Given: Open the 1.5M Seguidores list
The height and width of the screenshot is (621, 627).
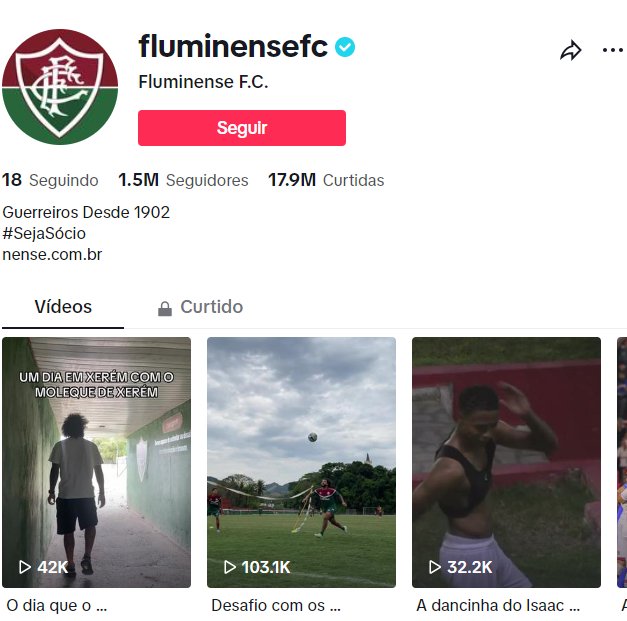Looking at the screenshot, I should click(183, 180).
